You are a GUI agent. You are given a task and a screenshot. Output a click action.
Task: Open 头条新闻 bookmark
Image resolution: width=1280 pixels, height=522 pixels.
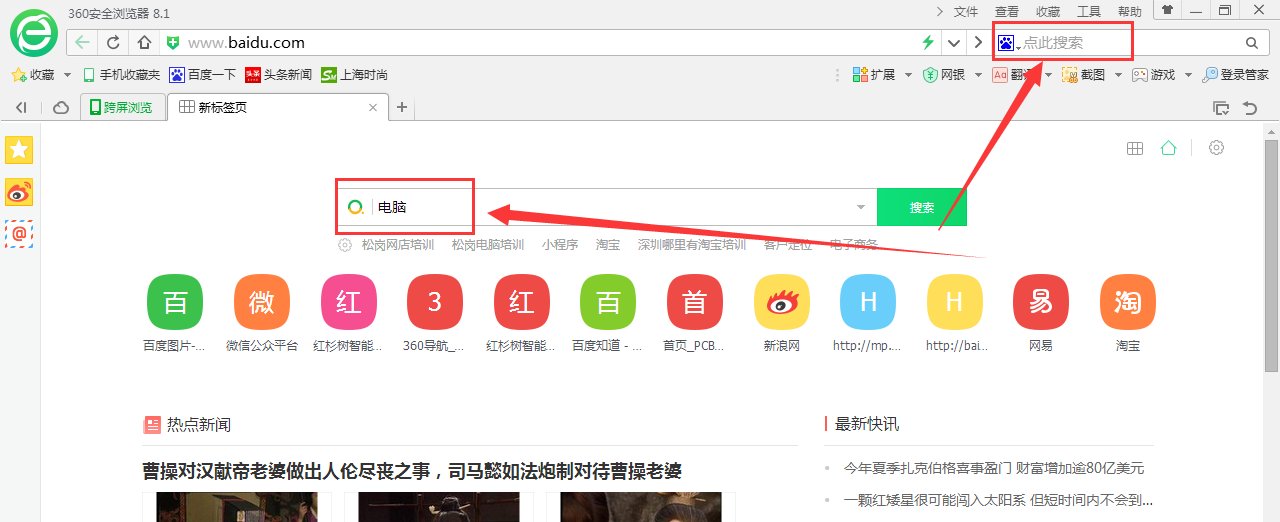[x=279, y=75]
